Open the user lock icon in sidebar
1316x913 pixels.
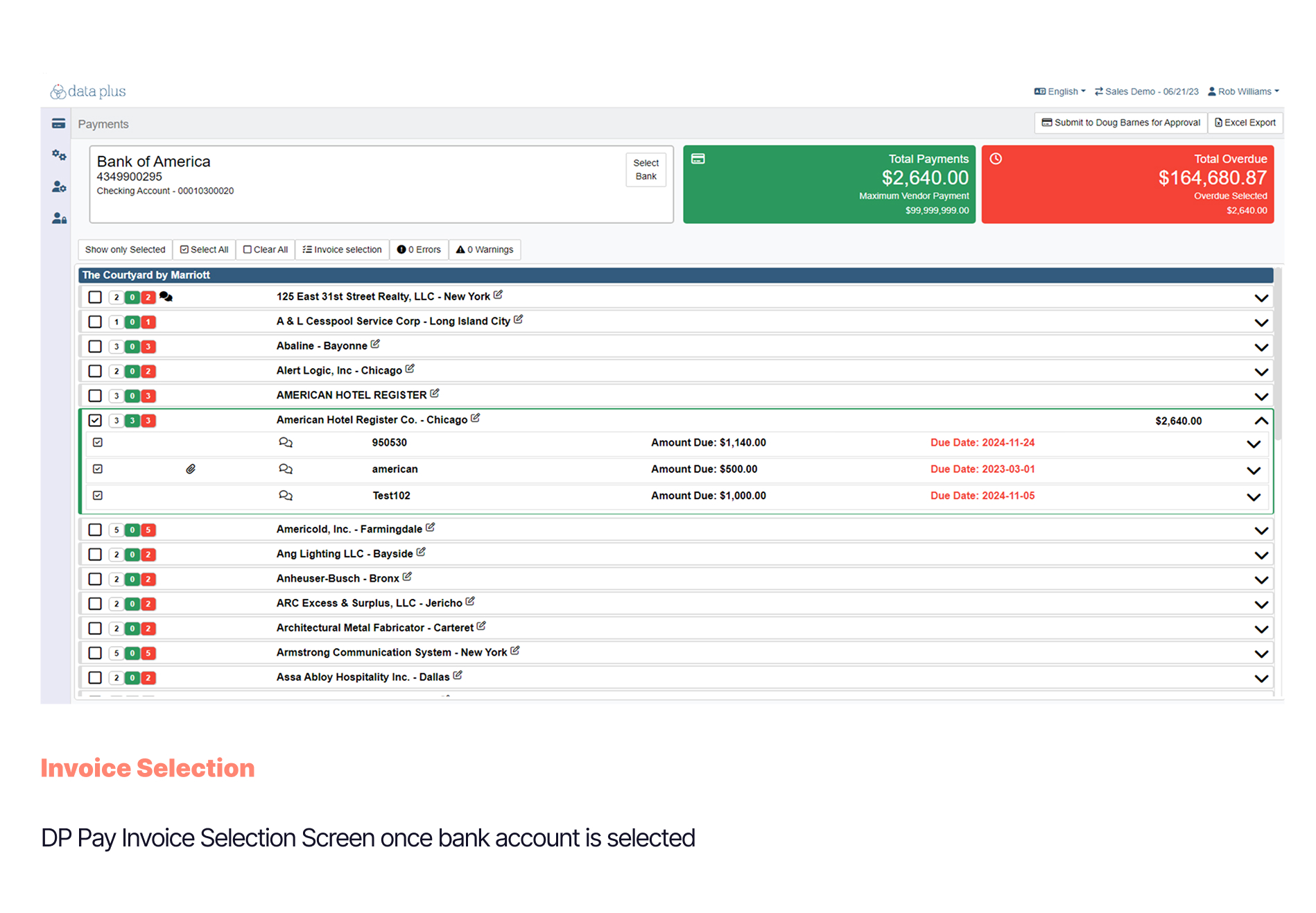point(59,218)
